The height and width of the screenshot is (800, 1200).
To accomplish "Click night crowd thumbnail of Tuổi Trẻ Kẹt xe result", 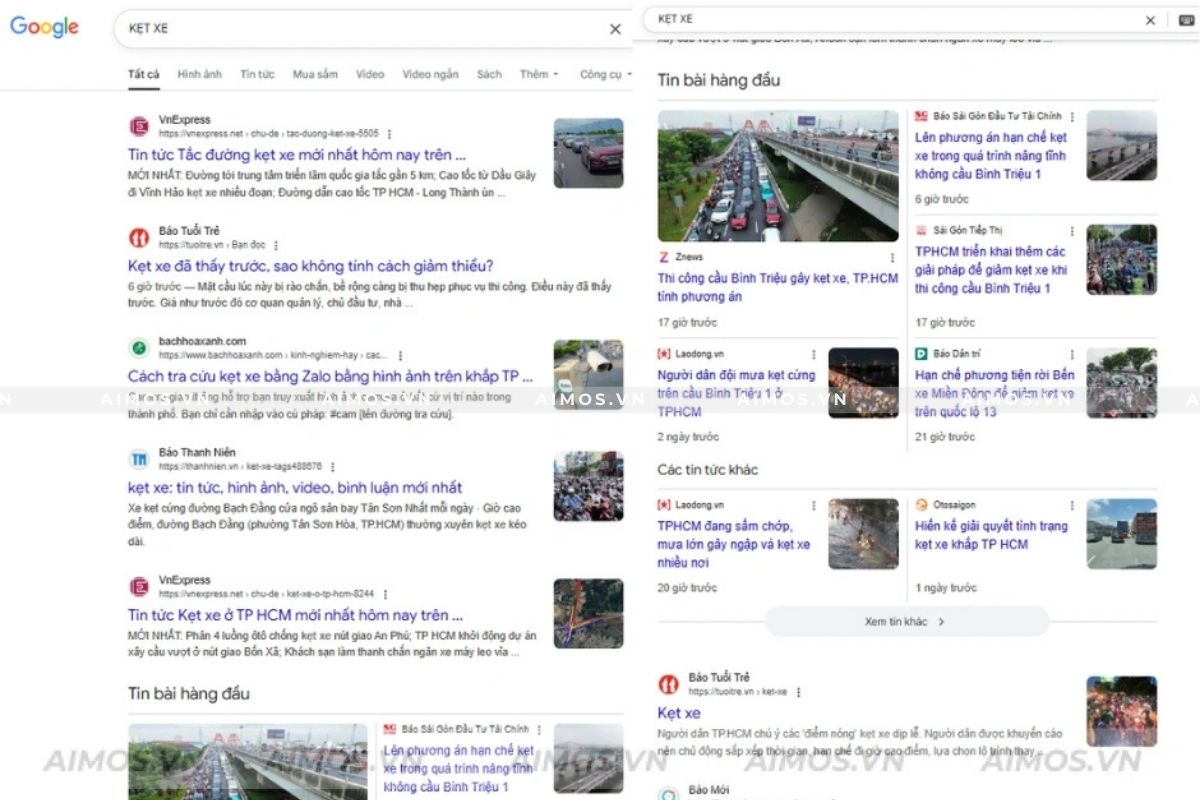I will pyautogui.click(x=1122, y=711).
